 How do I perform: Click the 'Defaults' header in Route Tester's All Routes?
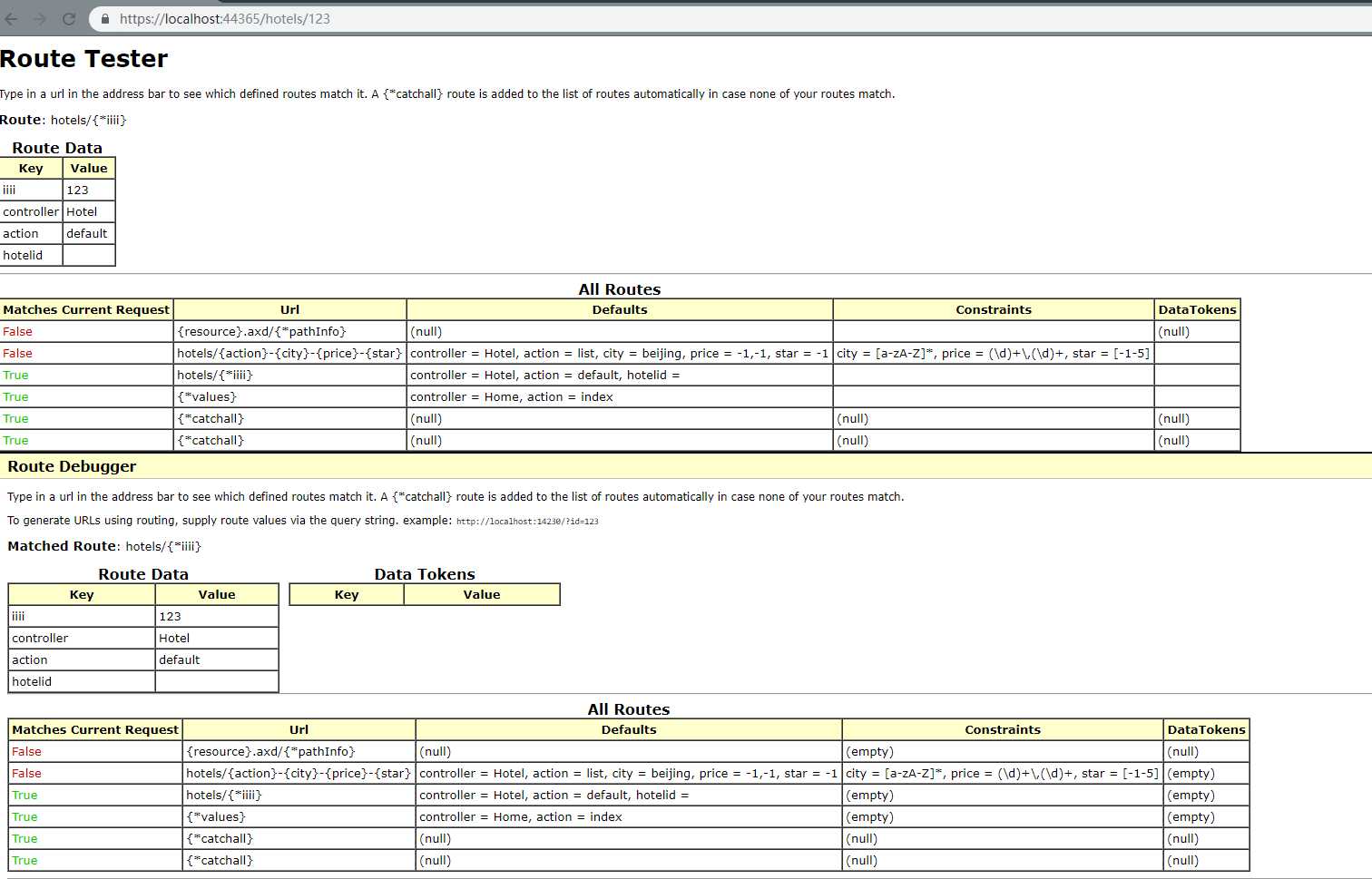pyautogui.click(x=620, y=309)
